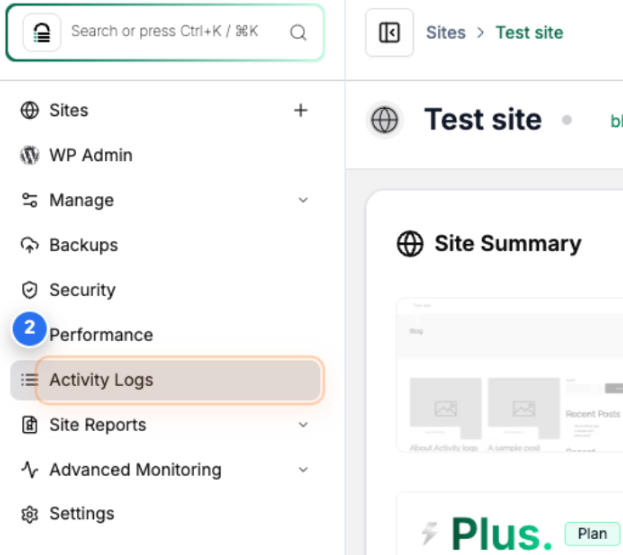Click the Plus. plan name text

point(501,534)
